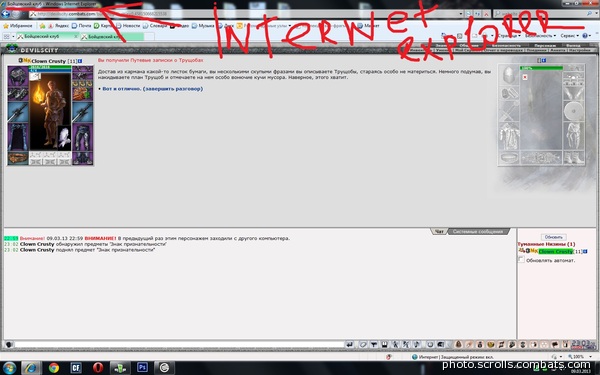
Task: Click the Избранное favorites star
Action: point(6,26)
